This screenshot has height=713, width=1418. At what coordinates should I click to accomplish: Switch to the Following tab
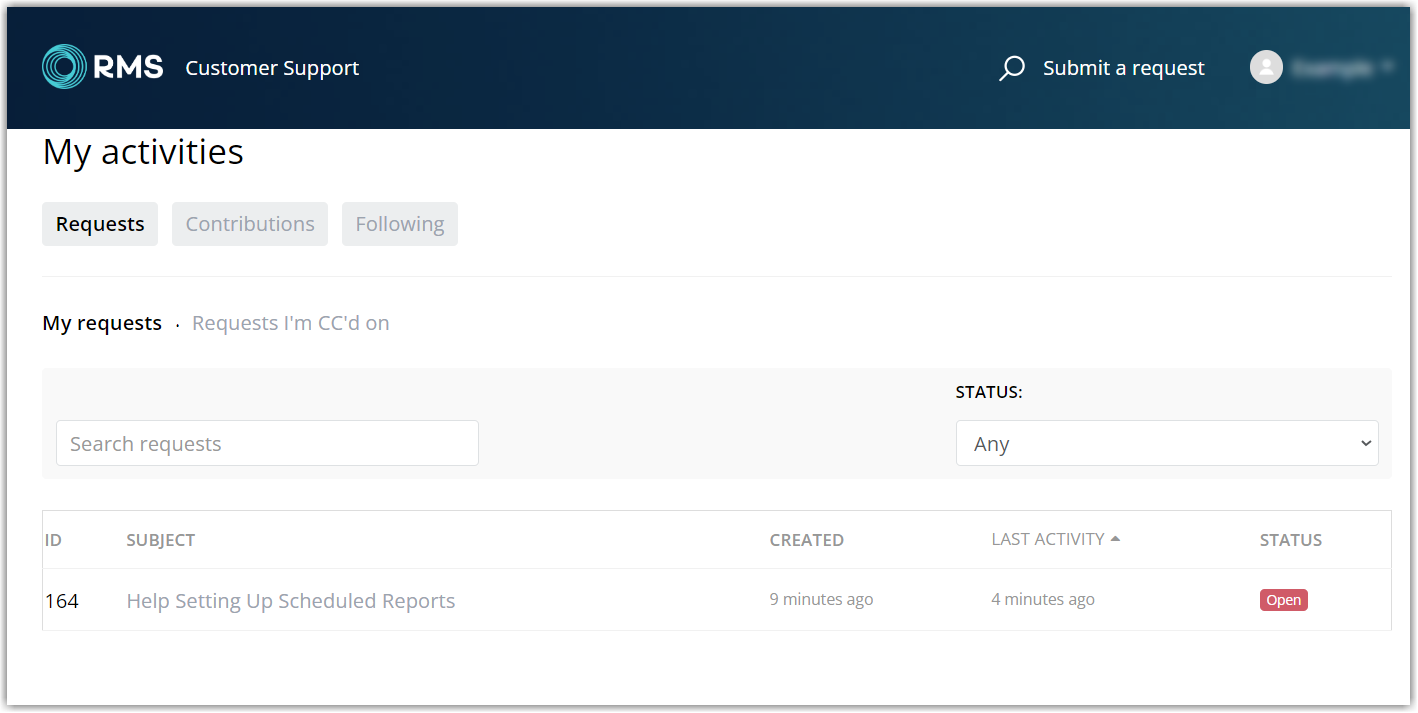click(x=399, y=223)
